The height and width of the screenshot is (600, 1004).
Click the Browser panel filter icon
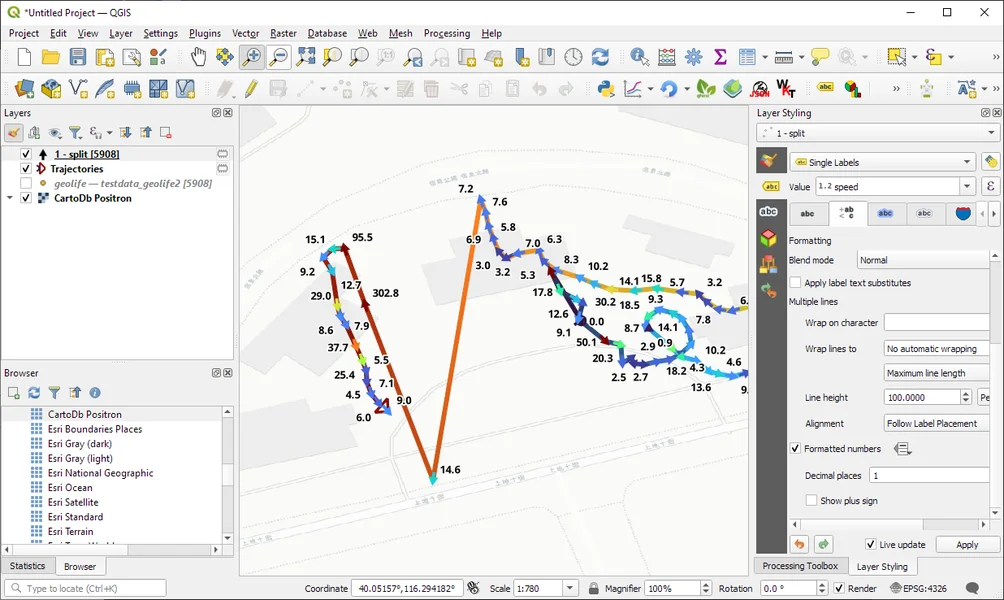tap(54, 393)
